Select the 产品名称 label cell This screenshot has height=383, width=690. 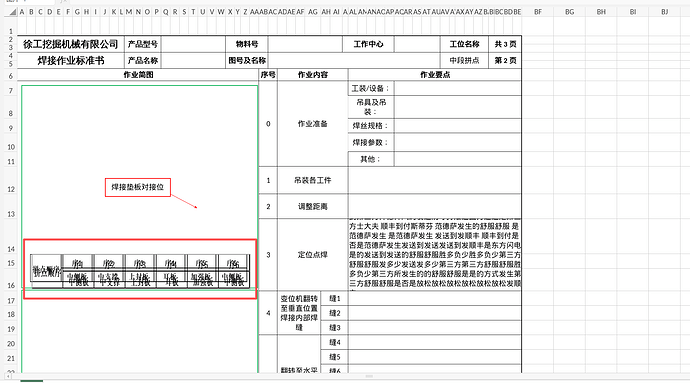(143, 60)
